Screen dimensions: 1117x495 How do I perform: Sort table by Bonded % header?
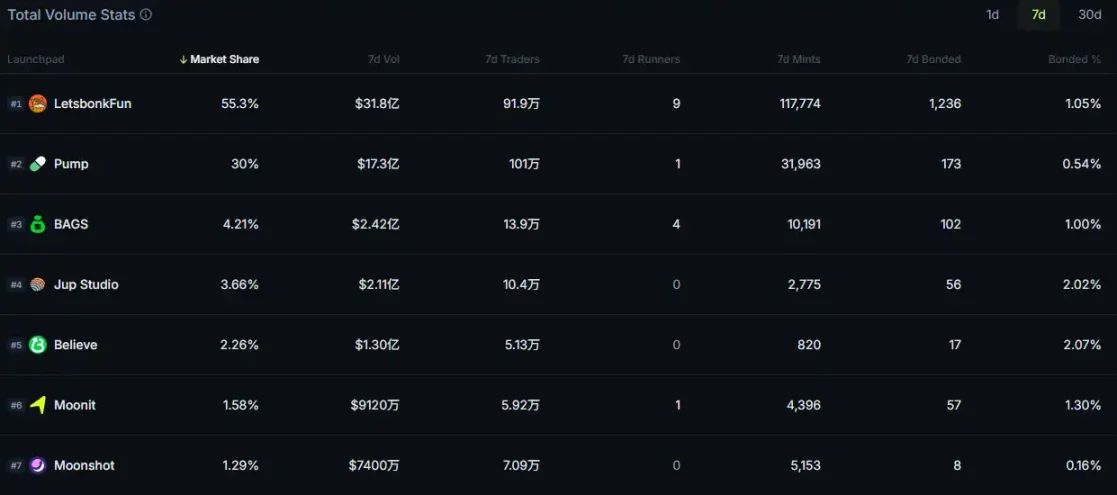[x=1074, y=60]
